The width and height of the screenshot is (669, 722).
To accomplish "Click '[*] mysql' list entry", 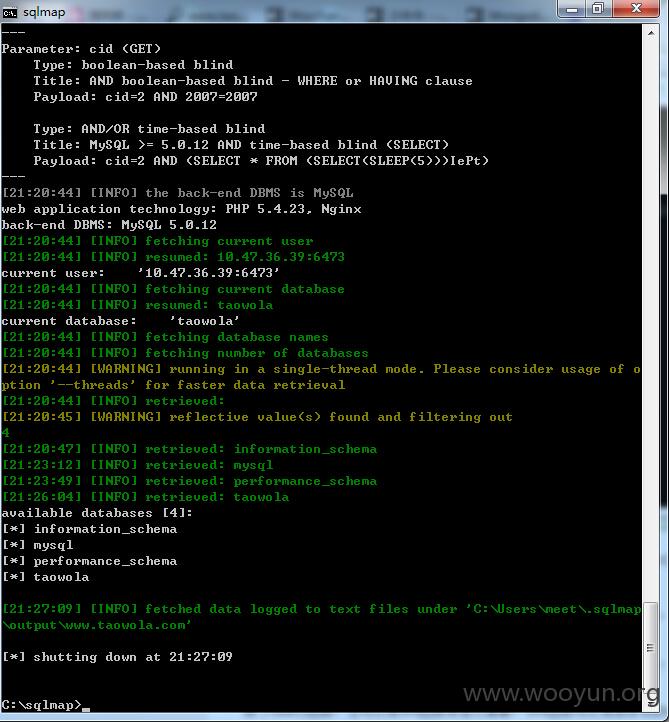I will point(37,545).
